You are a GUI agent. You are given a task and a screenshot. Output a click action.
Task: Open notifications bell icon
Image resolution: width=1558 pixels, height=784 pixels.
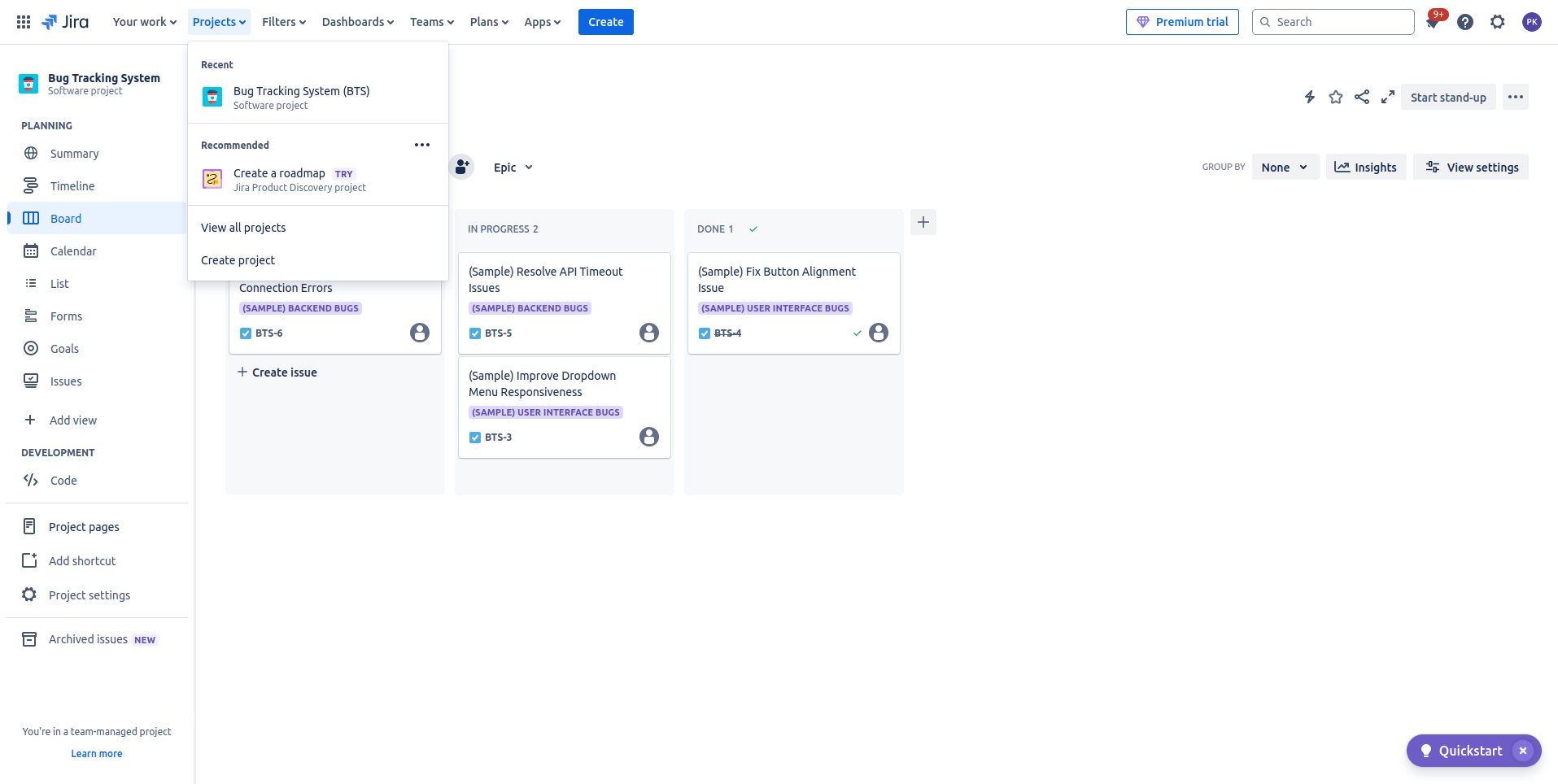click(x=1433, y=22)
